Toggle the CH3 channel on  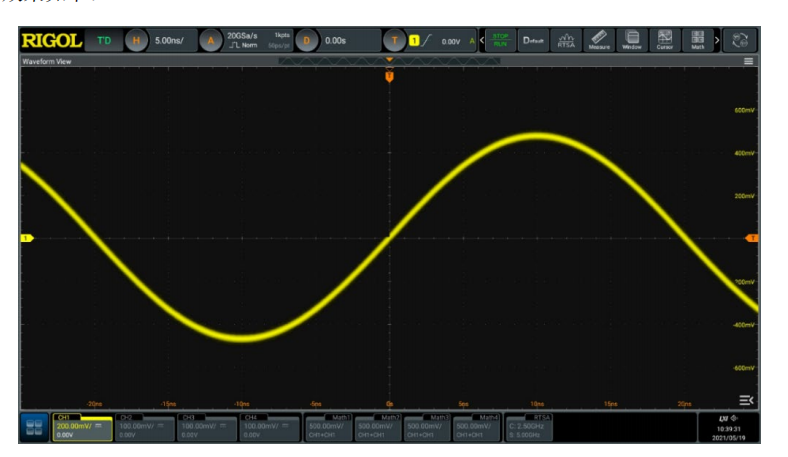[x=207, y=427]
